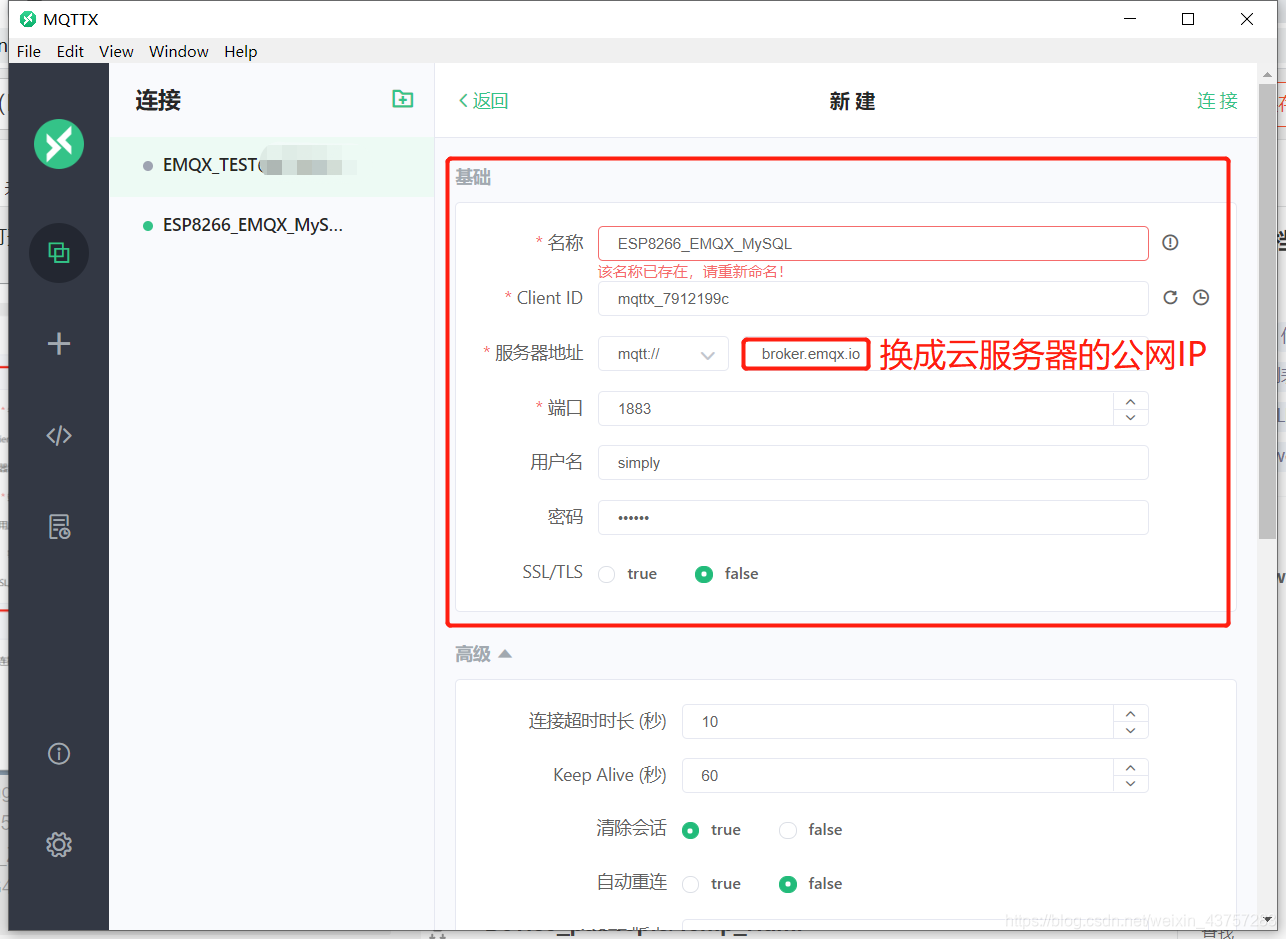Click the 基础 section heading
Viewport: 1286px width, 939px height.
(x=473, y=178)
